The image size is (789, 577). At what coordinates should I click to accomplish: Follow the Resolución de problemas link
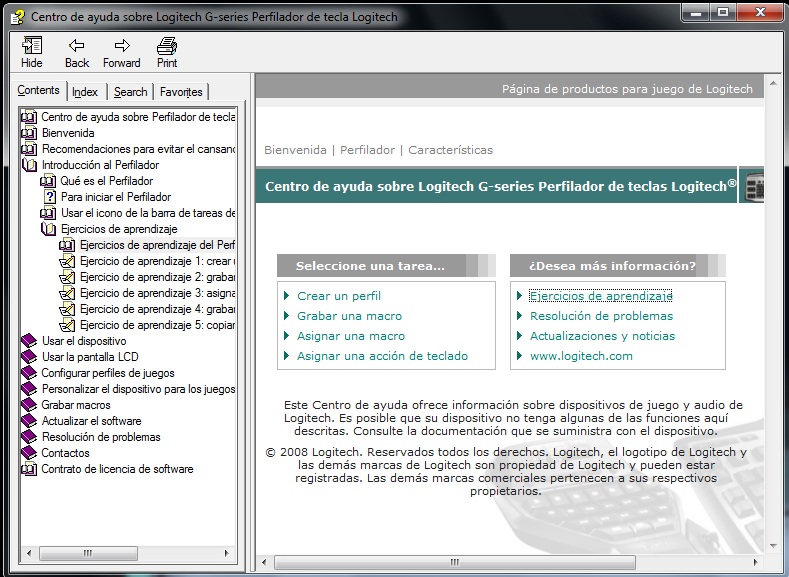tap(601, 316)
